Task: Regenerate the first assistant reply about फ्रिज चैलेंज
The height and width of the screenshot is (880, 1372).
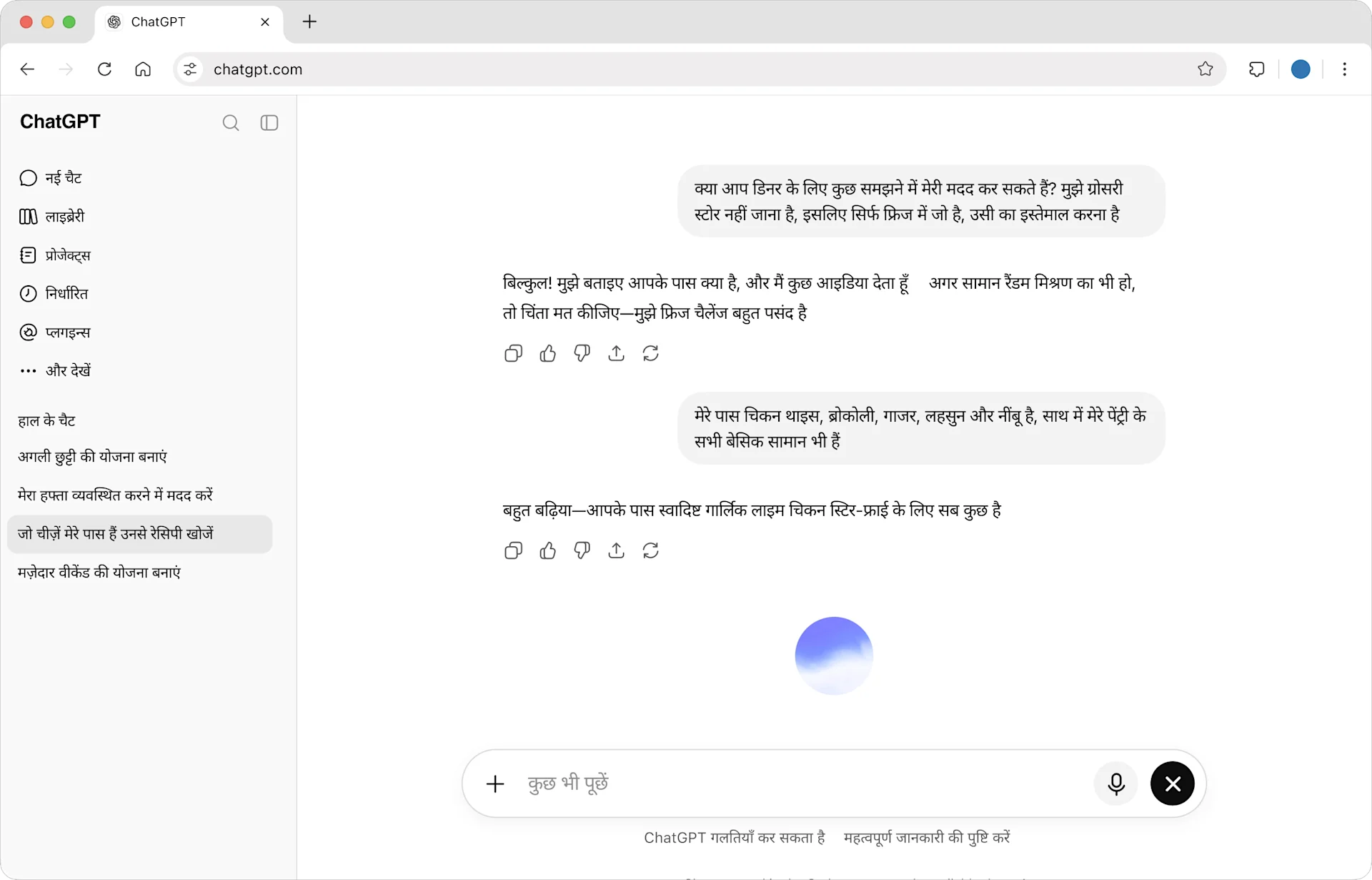Action: [x=650, y=353]
